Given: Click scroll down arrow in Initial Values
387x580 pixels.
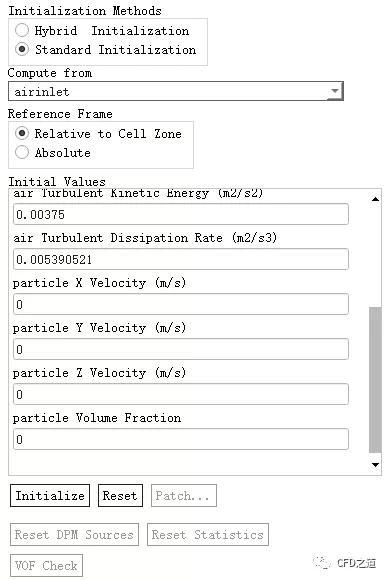Looking at the screenshot, I should click(375, 465).
